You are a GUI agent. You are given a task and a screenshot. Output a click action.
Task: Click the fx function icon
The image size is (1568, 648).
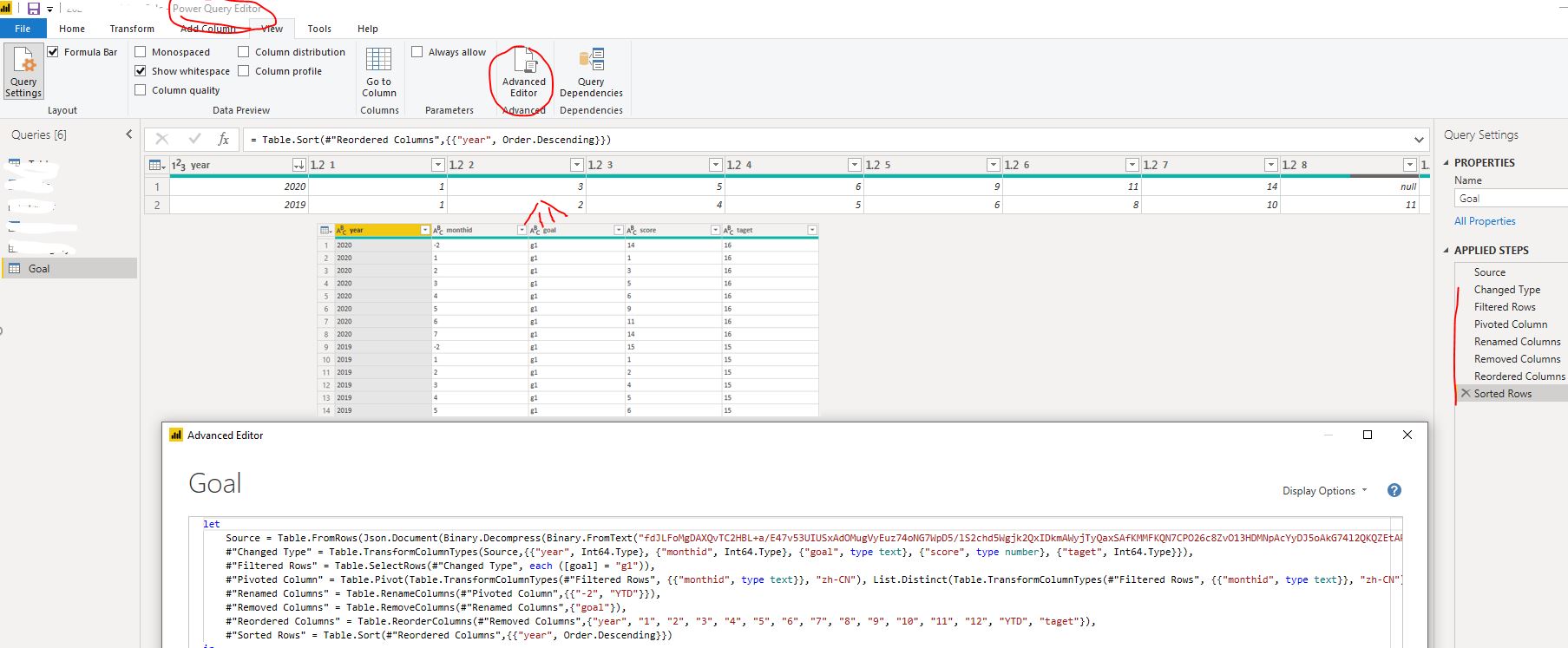click(223, 139)
